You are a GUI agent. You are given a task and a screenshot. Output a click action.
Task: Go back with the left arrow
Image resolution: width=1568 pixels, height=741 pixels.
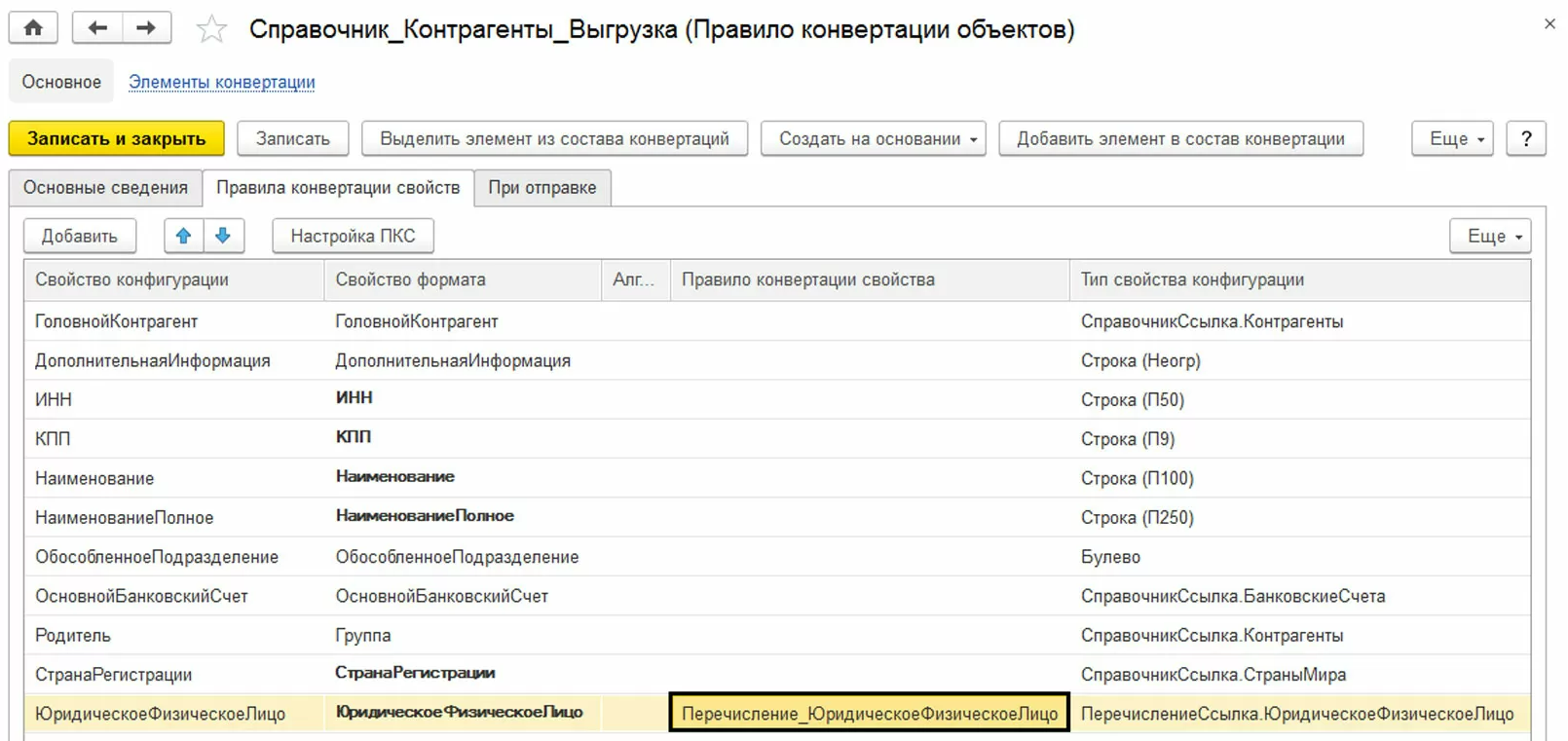pos(97,27)
